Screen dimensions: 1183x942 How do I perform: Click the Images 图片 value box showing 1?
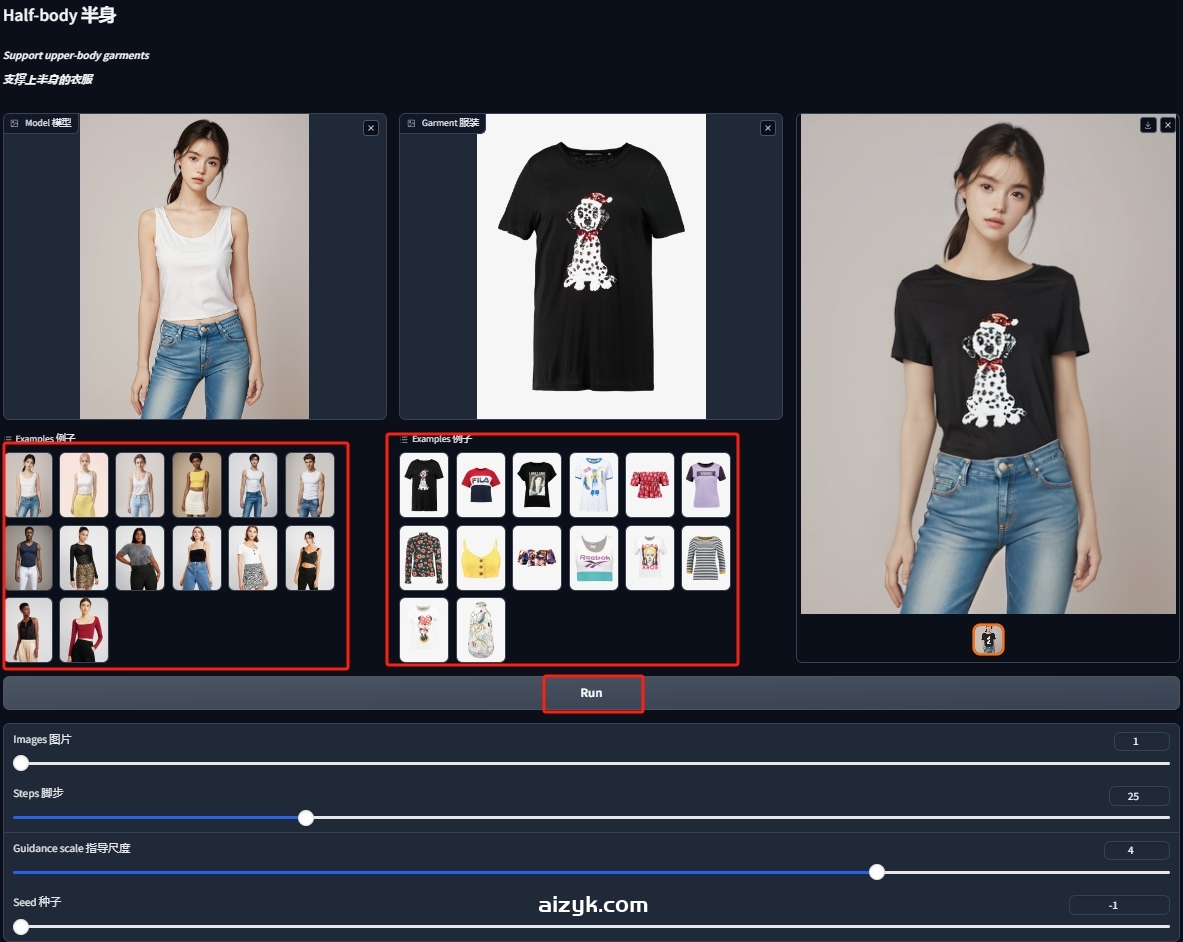click(x=1140, y=741)
